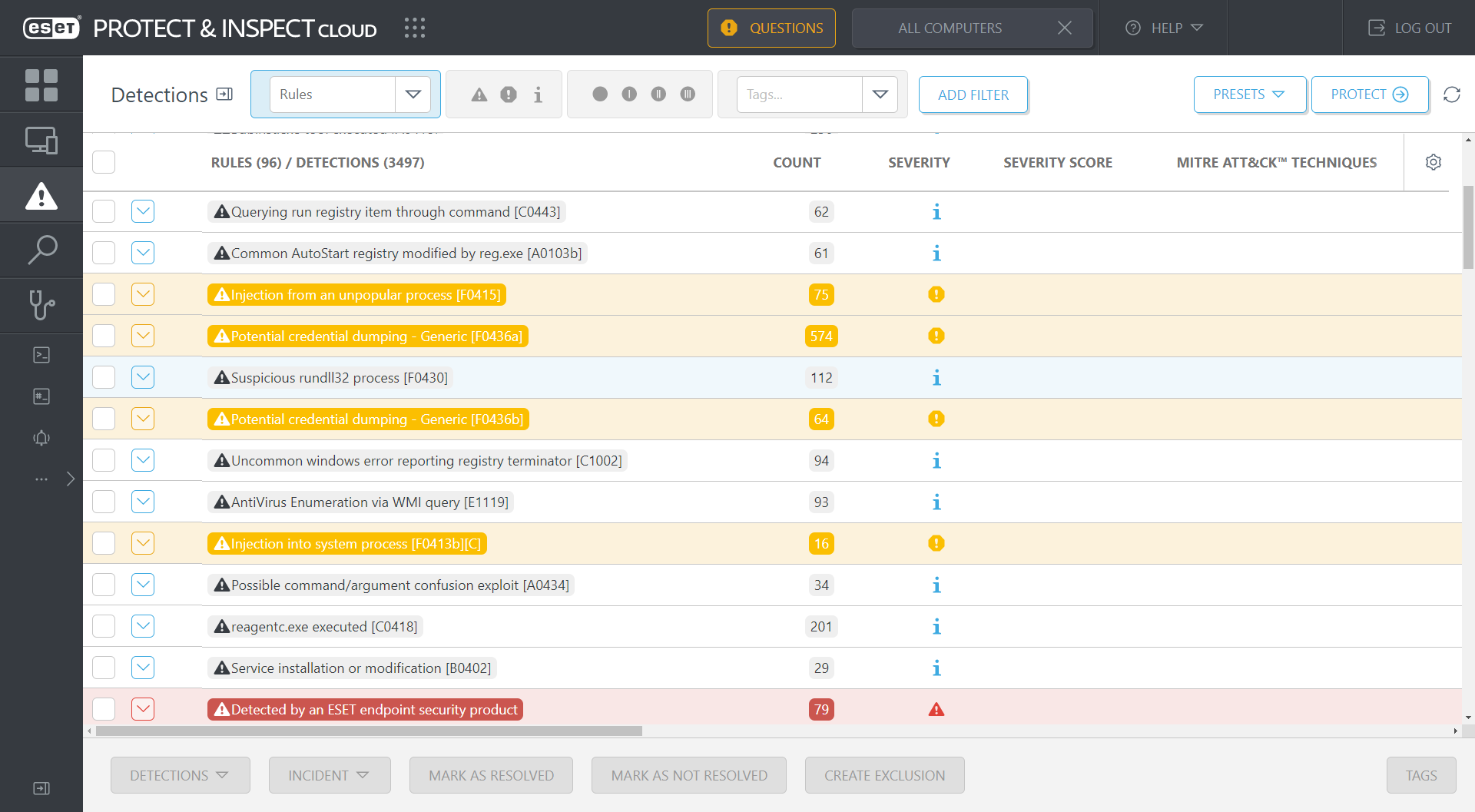Select the Computers icon in sidebar

[41, 140]
